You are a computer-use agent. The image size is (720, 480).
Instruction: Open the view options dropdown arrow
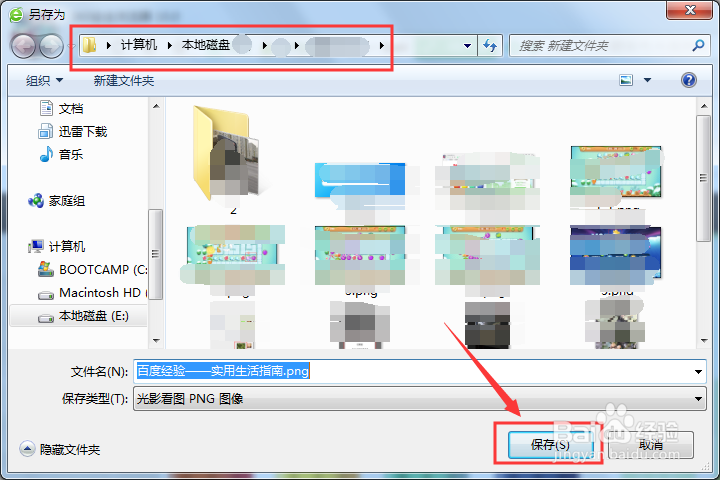[x=647, y=80]
